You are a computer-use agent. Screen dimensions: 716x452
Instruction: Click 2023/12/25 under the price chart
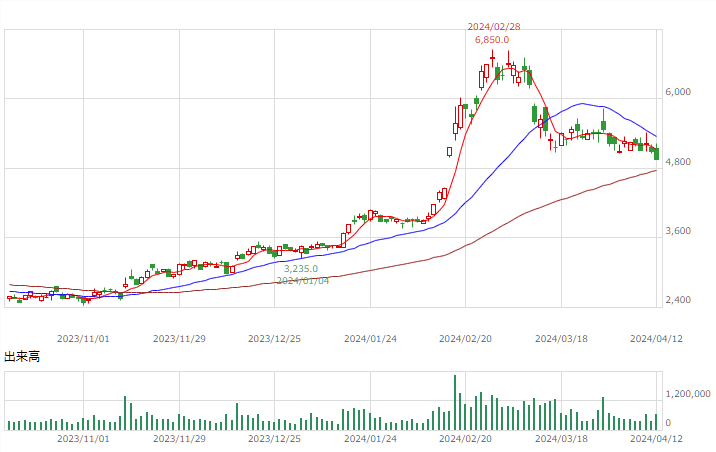[x=274, y=339]
